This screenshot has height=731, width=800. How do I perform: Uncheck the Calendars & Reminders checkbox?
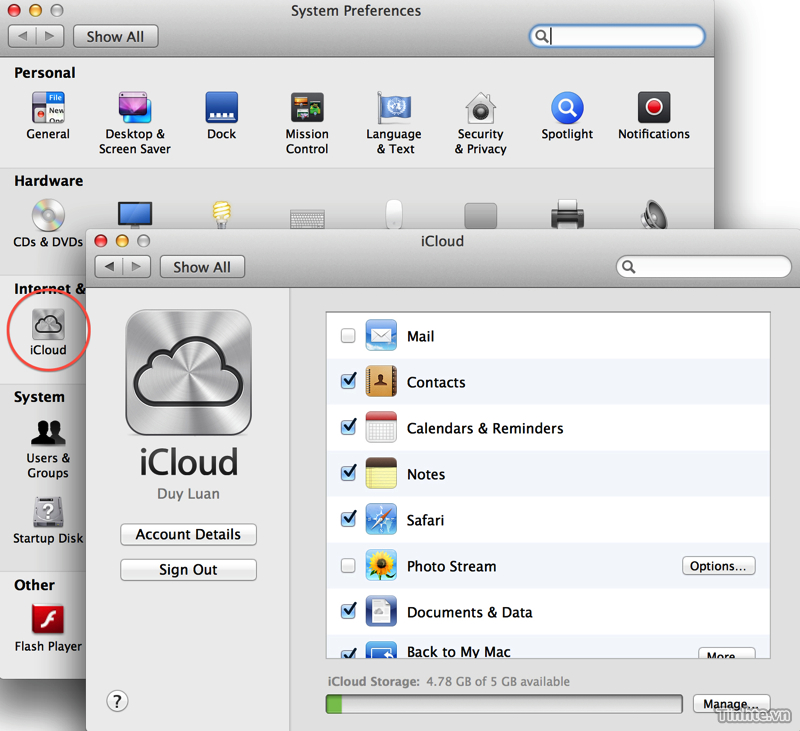[x=348, y=426]
